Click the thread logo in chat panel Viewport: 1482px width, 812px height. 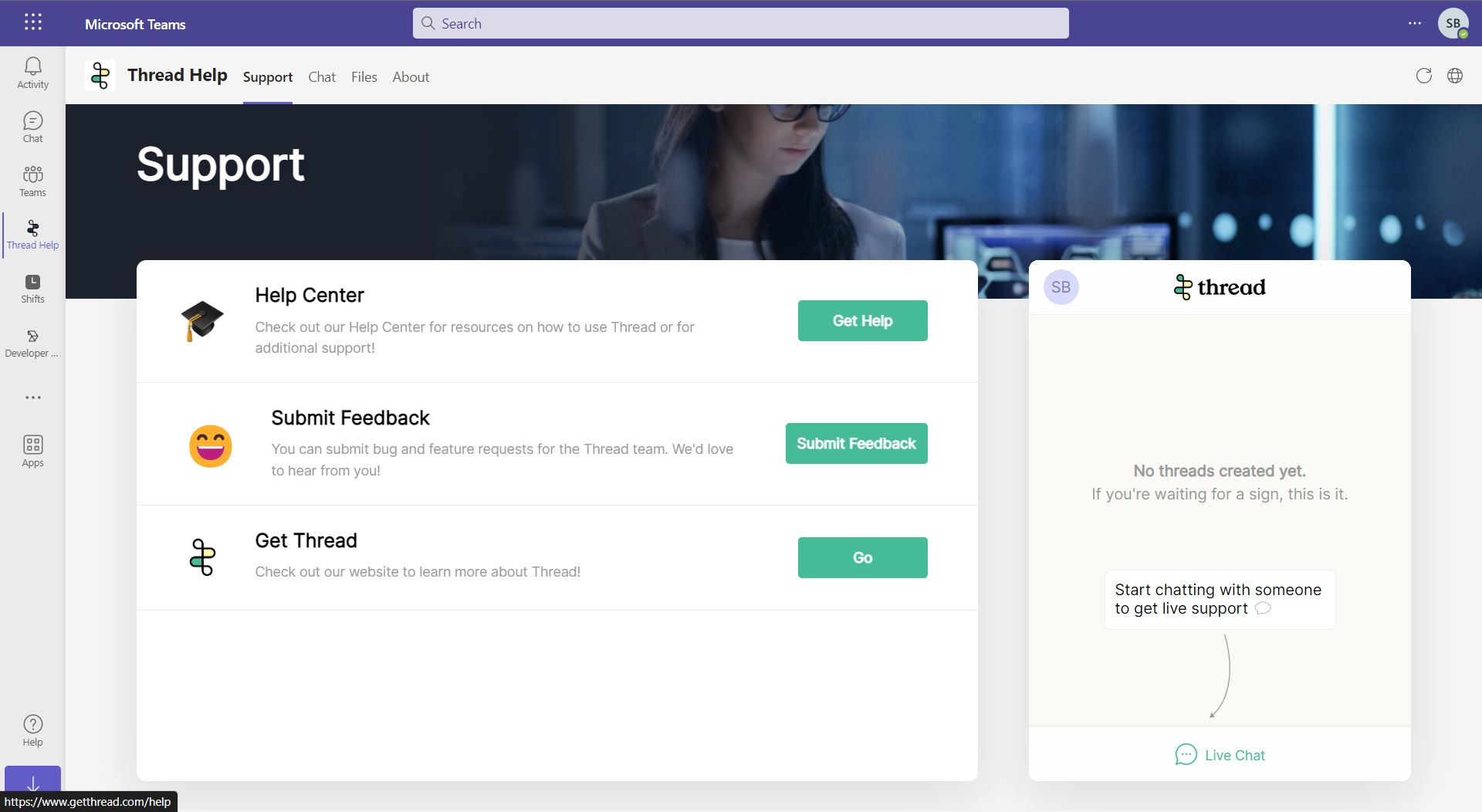tap(1220, 287)
